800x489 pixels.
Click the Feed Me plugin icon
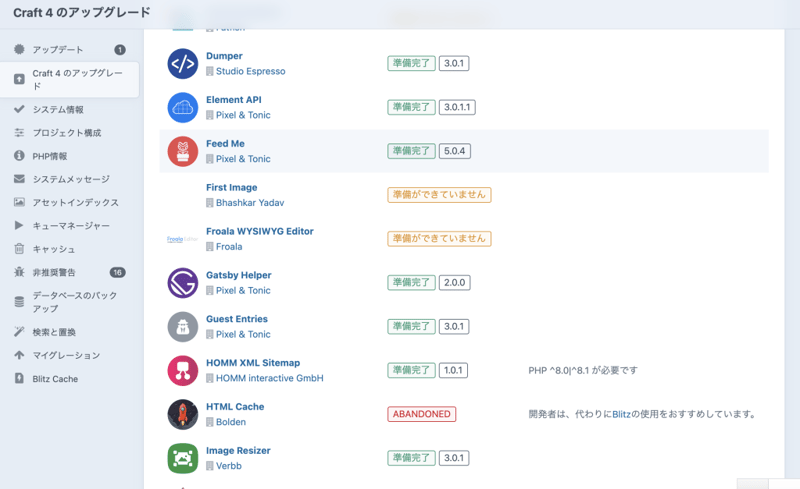click(x=183, y=151)
